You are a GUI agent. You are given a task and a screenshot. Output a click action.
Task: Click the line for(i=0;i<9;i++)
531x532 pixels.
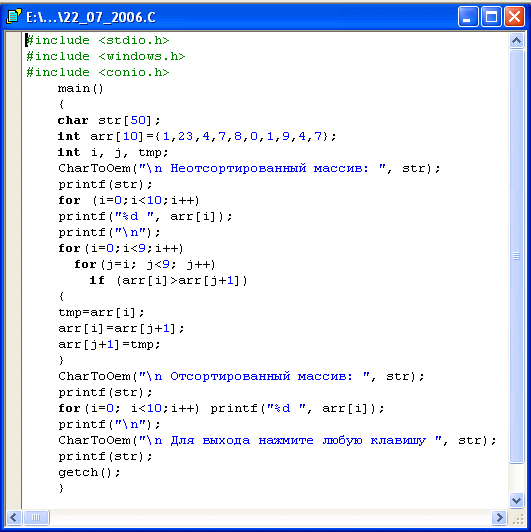point(121,248)
